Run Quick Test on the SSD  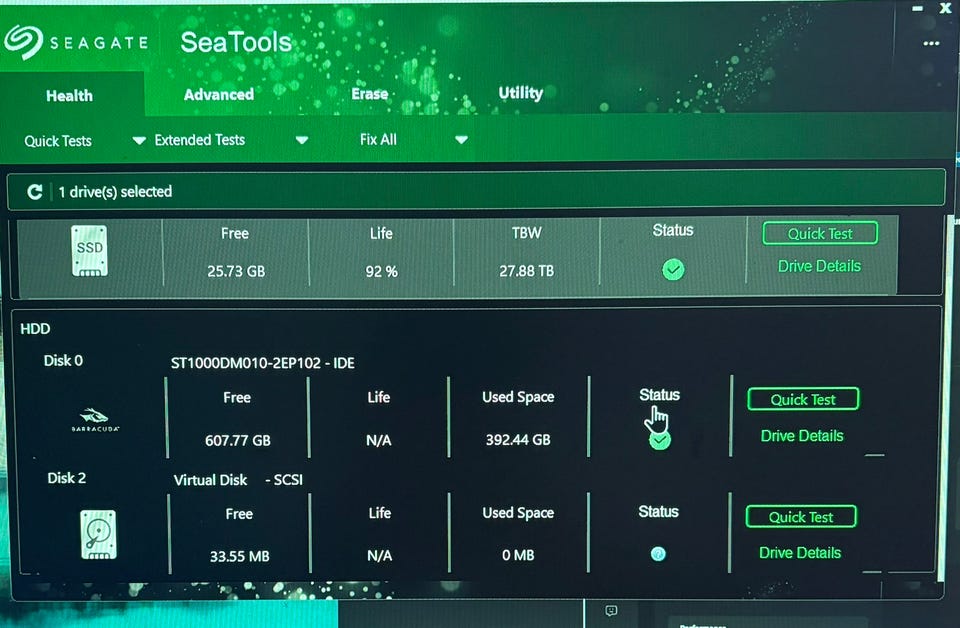pos(820,233)
